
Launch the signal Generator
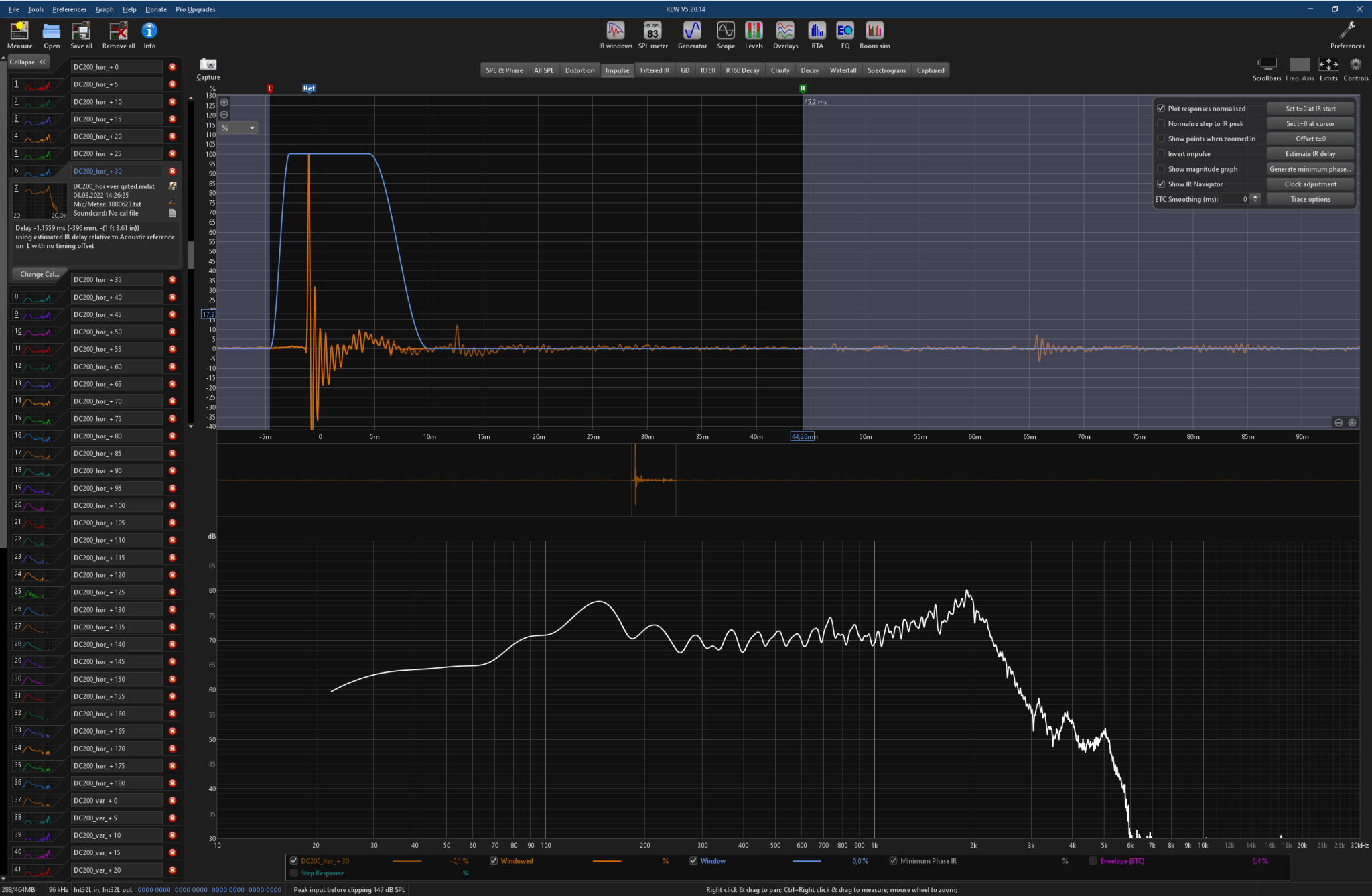692,35
